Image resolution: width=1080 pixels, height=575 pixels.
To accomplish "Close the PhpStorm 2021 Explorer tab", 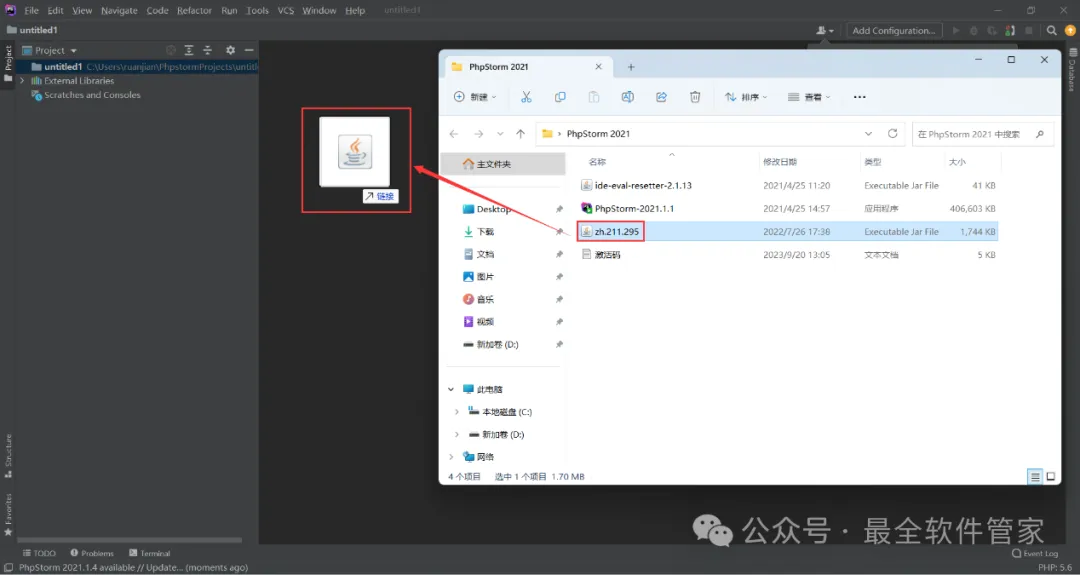I will (x=599, y=67).
